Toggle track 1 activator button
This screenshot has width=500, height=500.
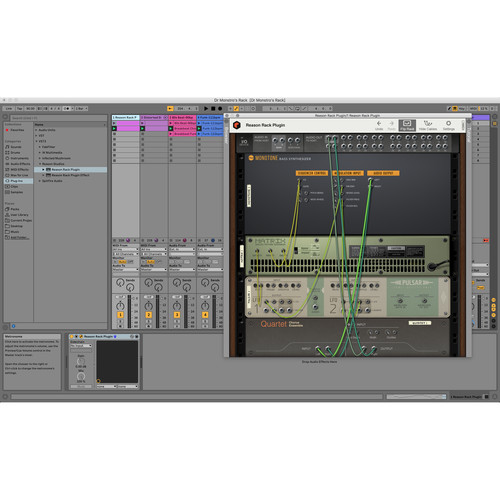click(x=120, y=315)
